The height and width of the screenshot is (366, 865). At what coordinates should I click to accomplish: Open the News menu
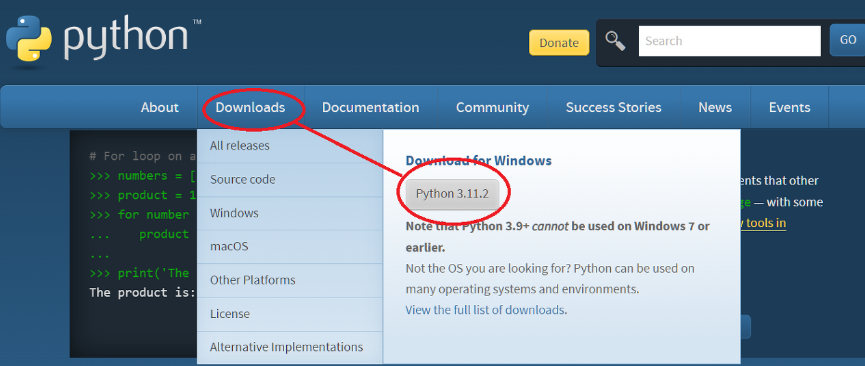click(715, 107)
